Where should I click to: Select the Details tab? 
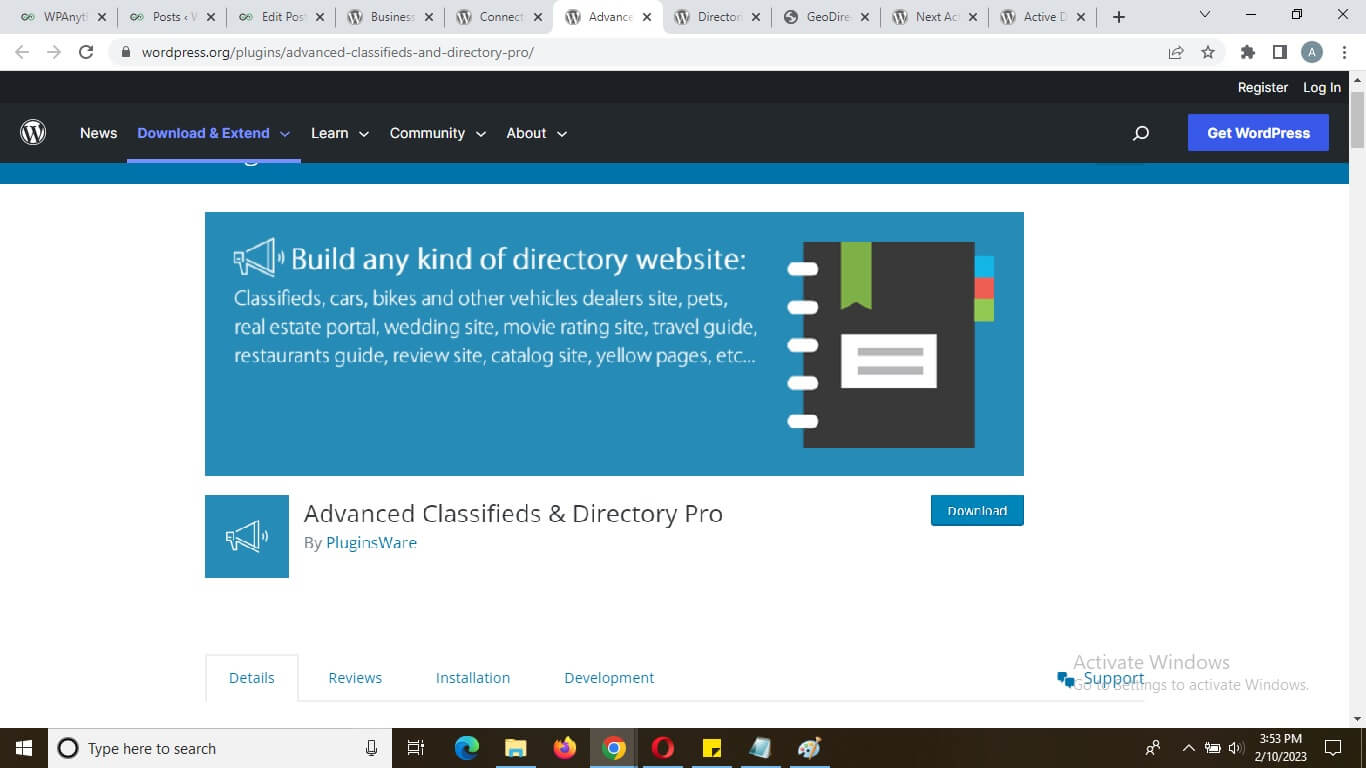252,678
